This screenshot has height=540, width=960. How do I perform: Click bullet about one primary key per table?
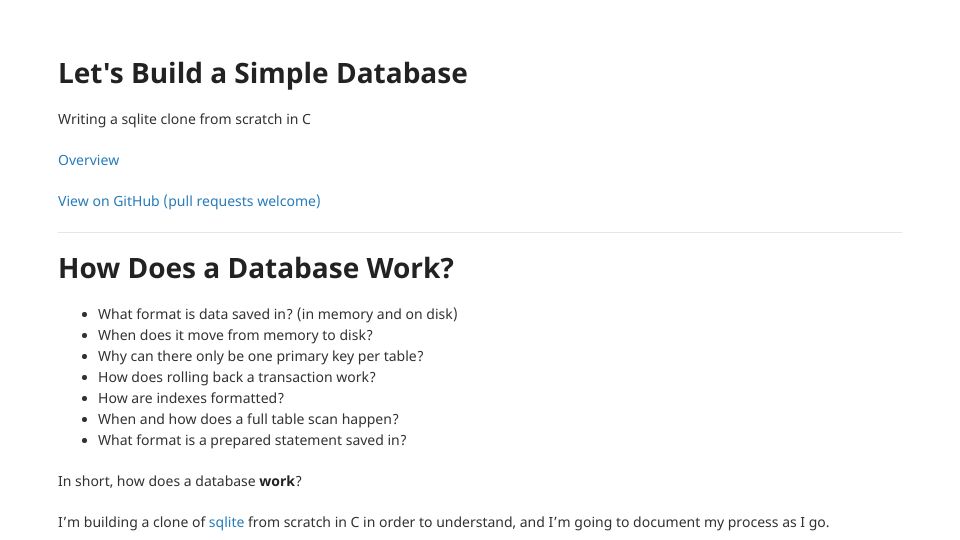coord(261,356)
